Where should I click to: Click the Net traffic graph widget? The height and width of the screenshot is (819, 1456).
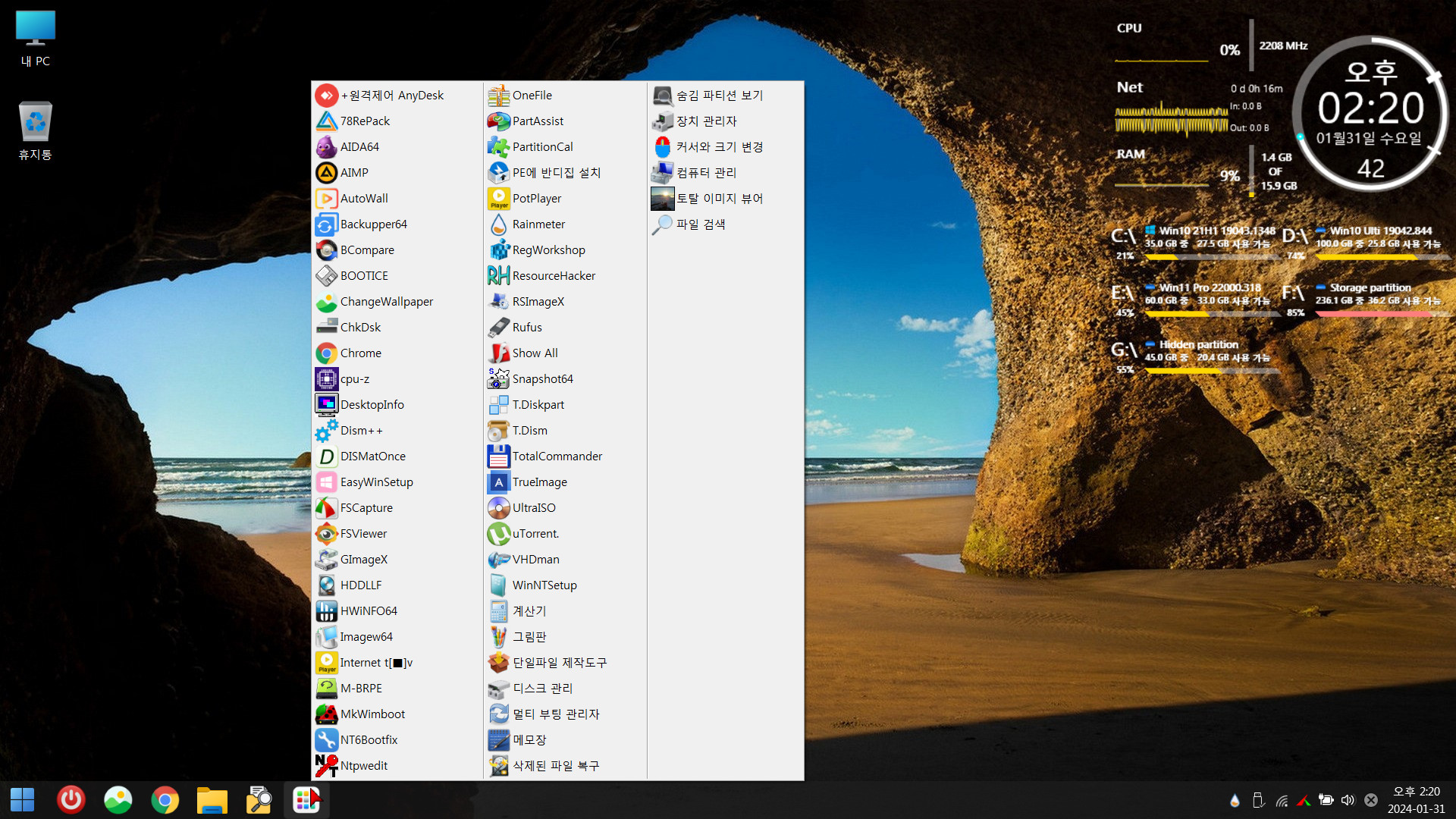click(x=1171, y=121)
